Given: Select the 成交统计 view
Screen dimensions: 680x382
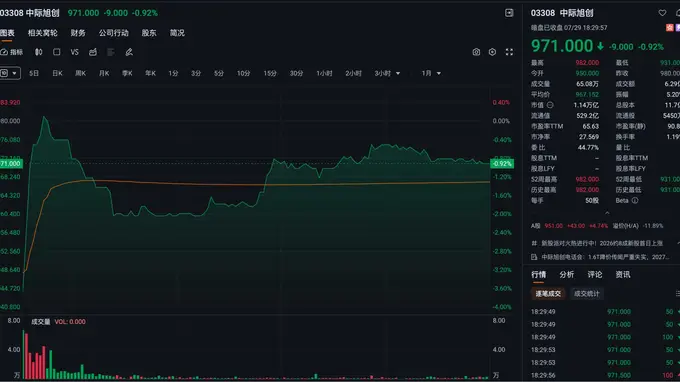Looking at the screenshot, I should pos(586,294).
